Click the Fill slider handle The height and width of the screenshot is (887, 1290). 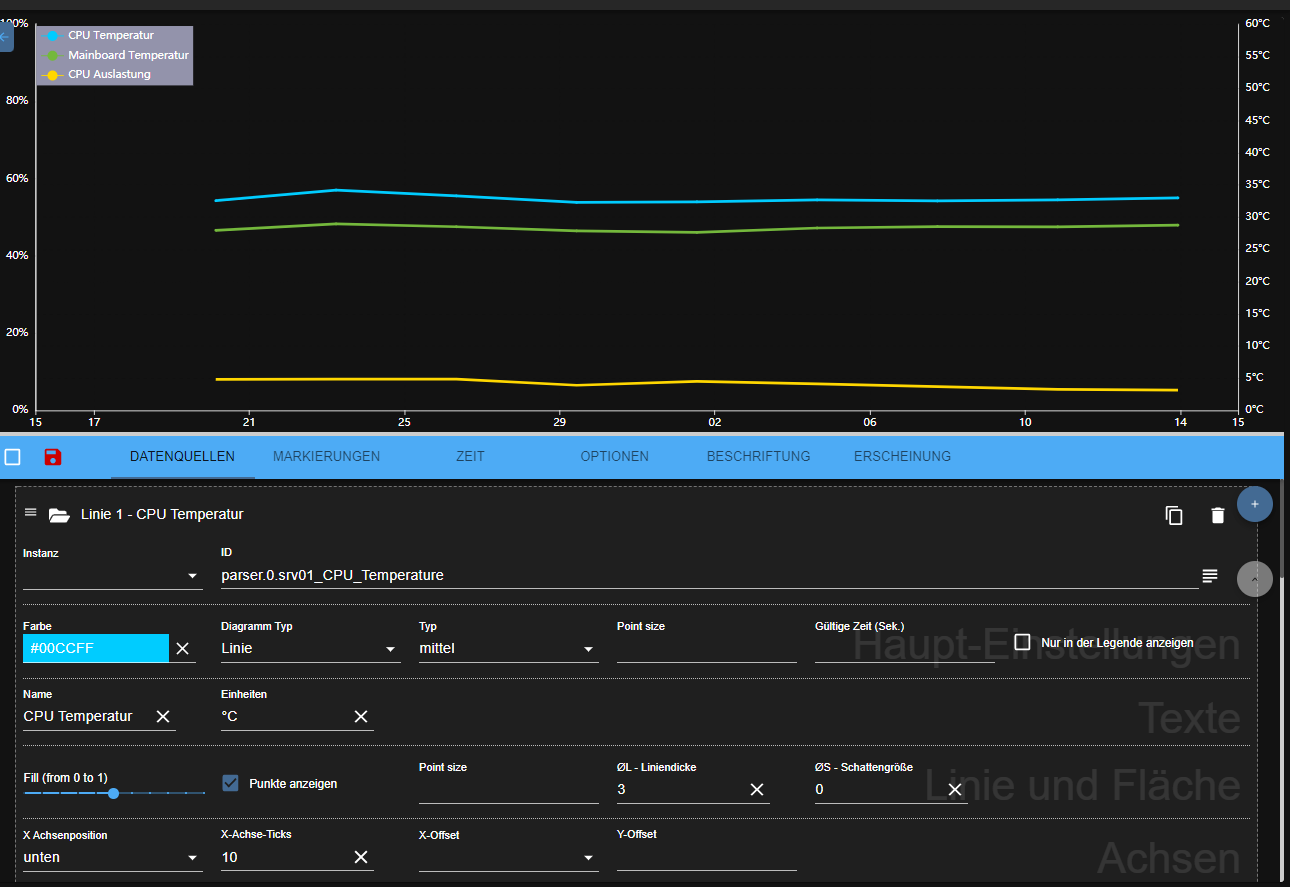click(x=114, y=793)
